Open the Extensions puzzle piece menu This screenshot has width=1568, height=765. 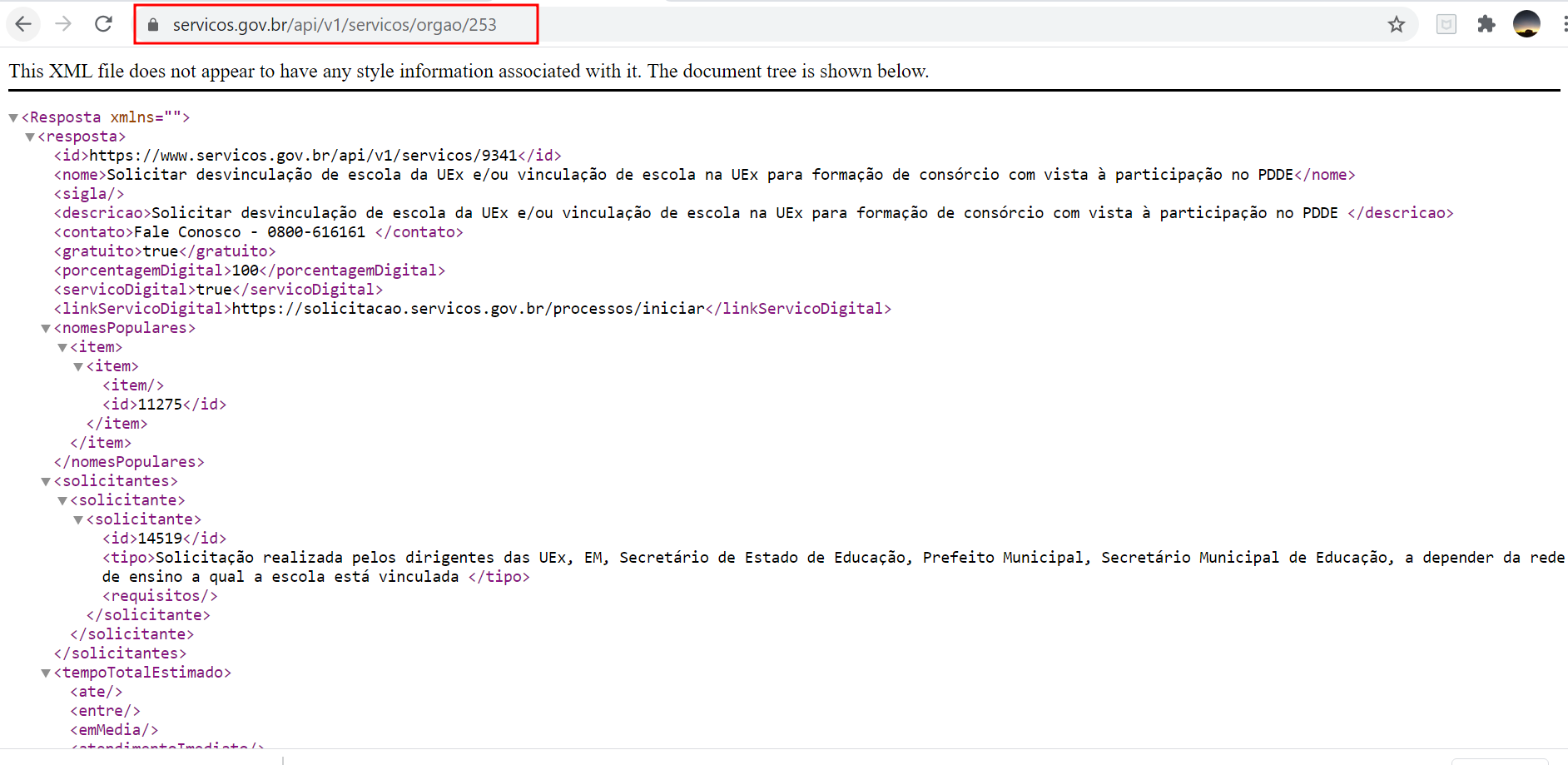coord(1486,24)
